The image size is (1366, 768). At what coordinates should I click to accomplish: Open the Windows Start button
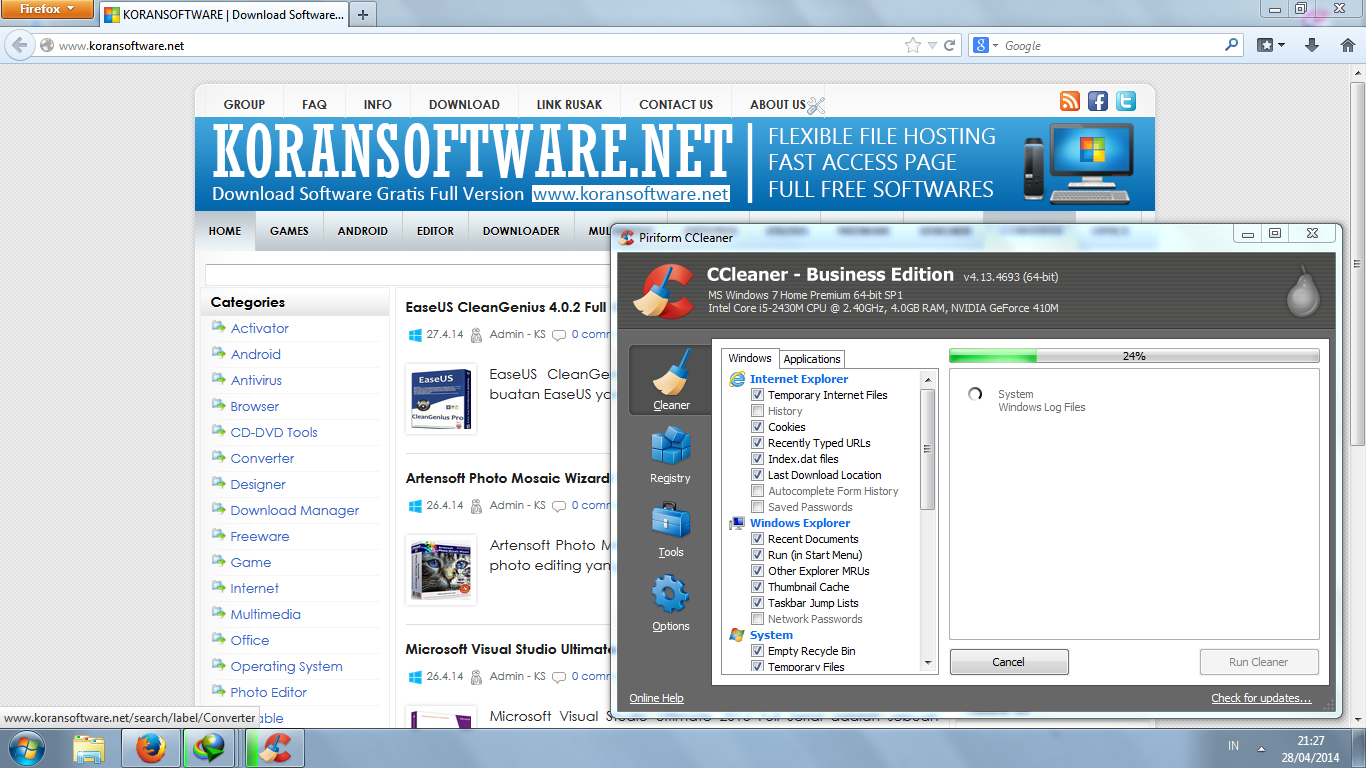tap(25, 748)
